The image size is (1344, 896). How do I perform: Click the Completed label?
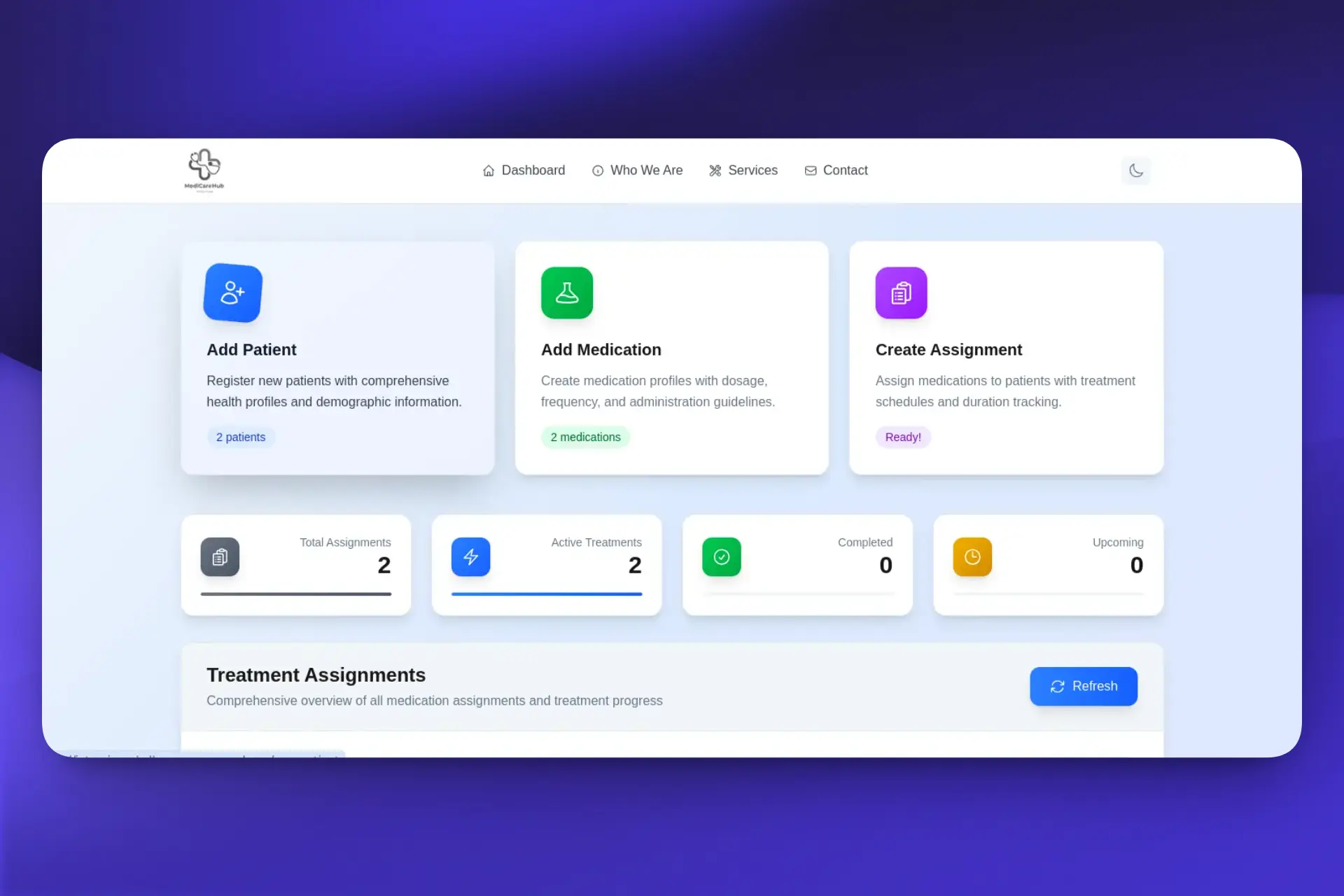[865, 542]
